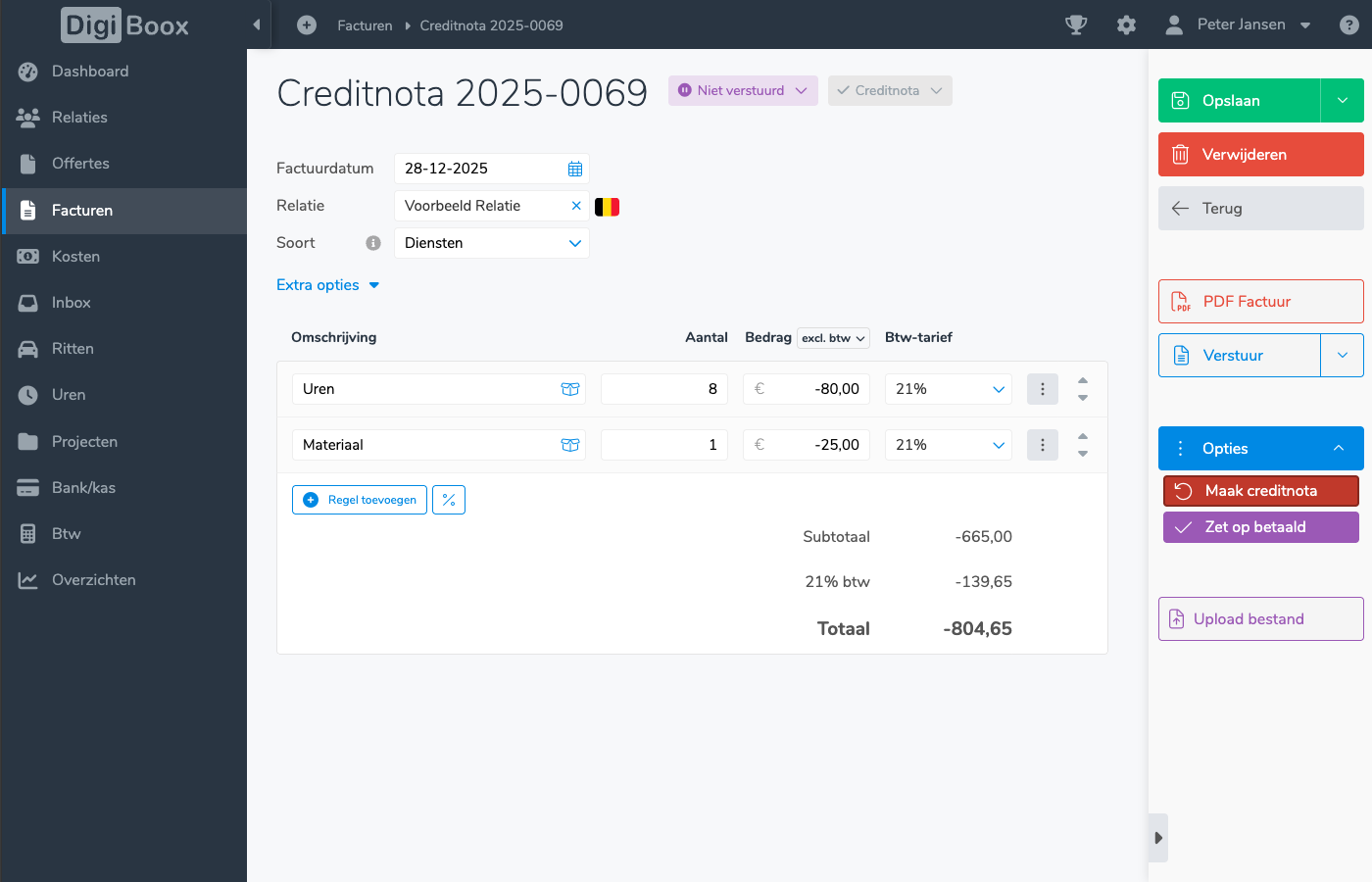The image size is (1372, 882).
Task: Click the percentage discount icon button
Action: click(449, 500)
